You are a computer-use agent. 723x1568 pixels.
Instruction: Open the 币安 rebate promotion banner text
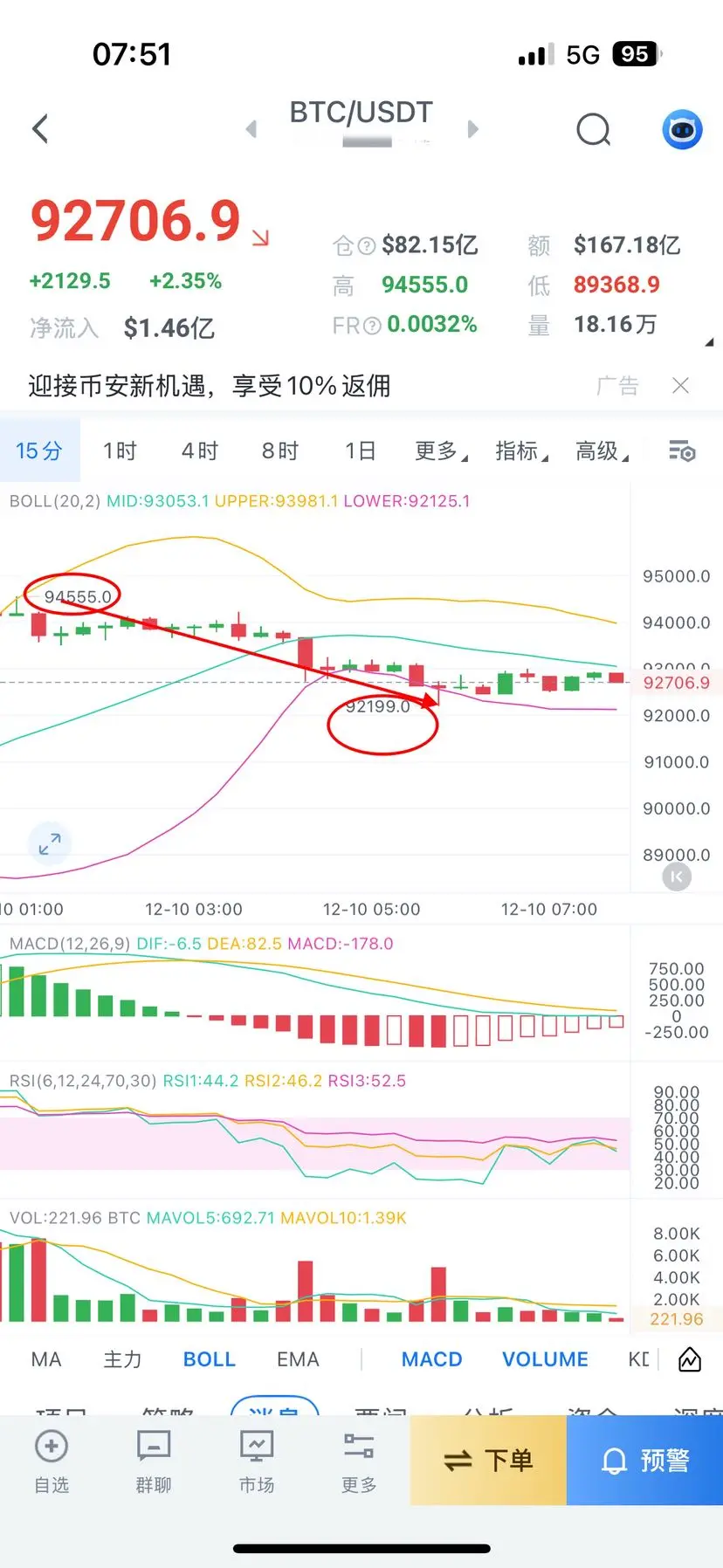(210, 385)
